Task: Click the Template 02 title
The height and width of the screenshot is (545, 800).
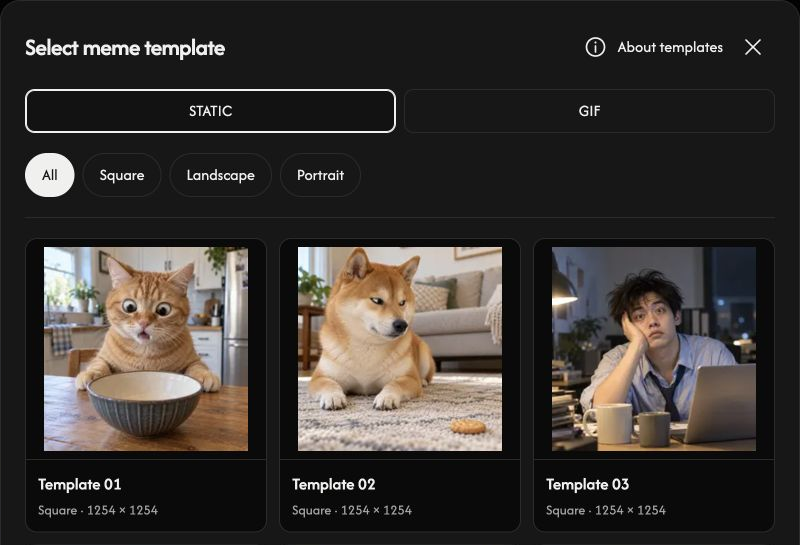Action: click(x=334, y=484)
